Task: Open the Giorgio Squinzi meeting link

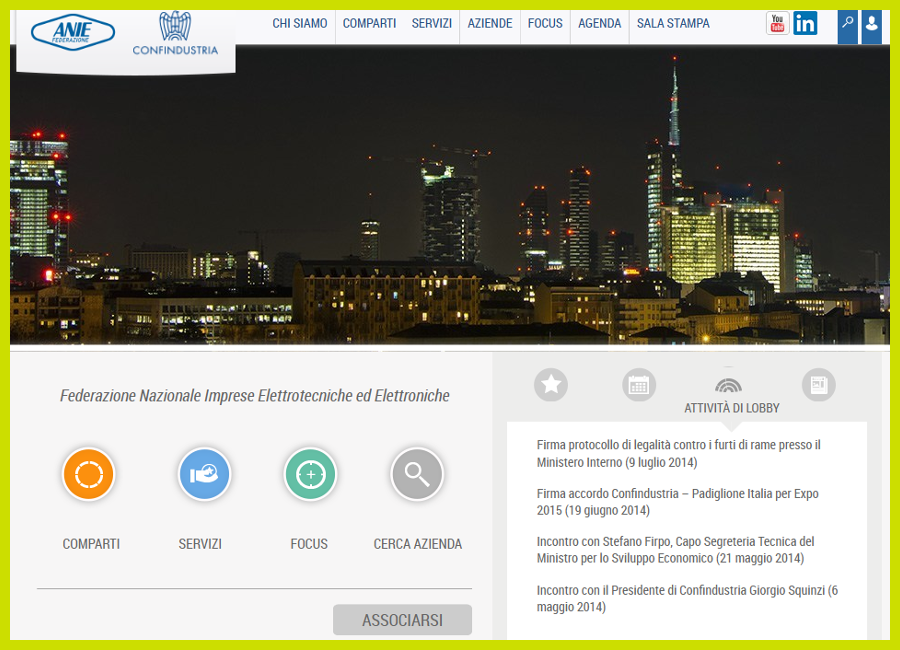Action: pos(686,598)
